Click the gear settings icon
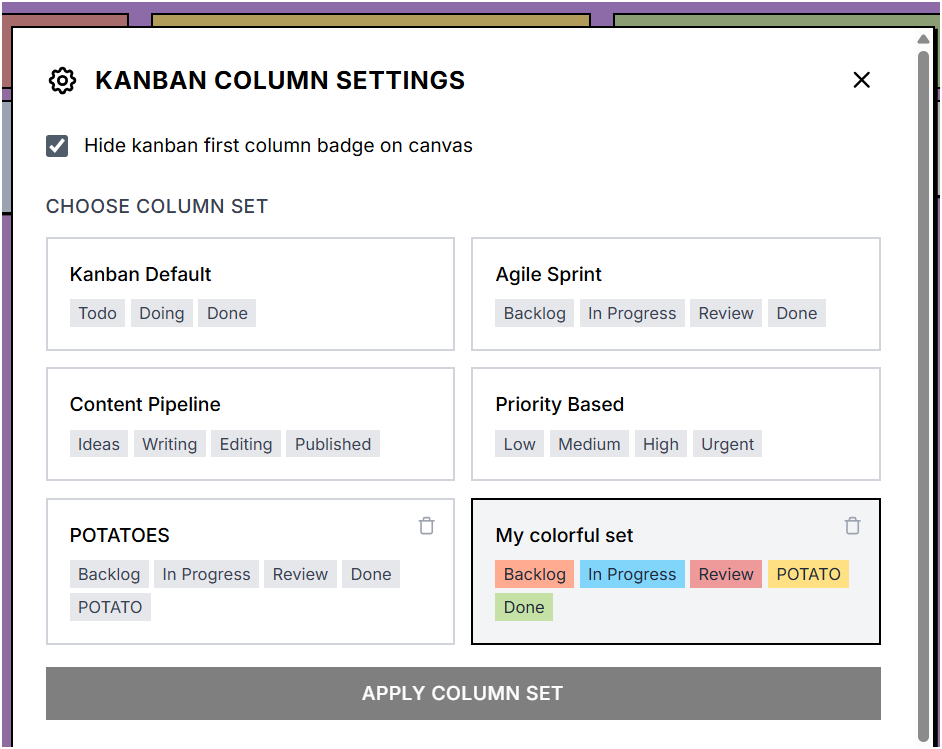Screen dimensions: 942x749 tap(62, 80)
